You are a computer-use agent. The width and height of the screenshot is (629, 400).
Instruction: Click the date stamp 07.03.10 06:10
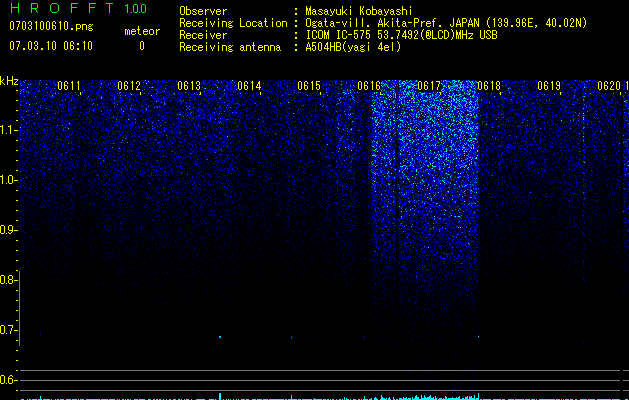coord(51,46)
